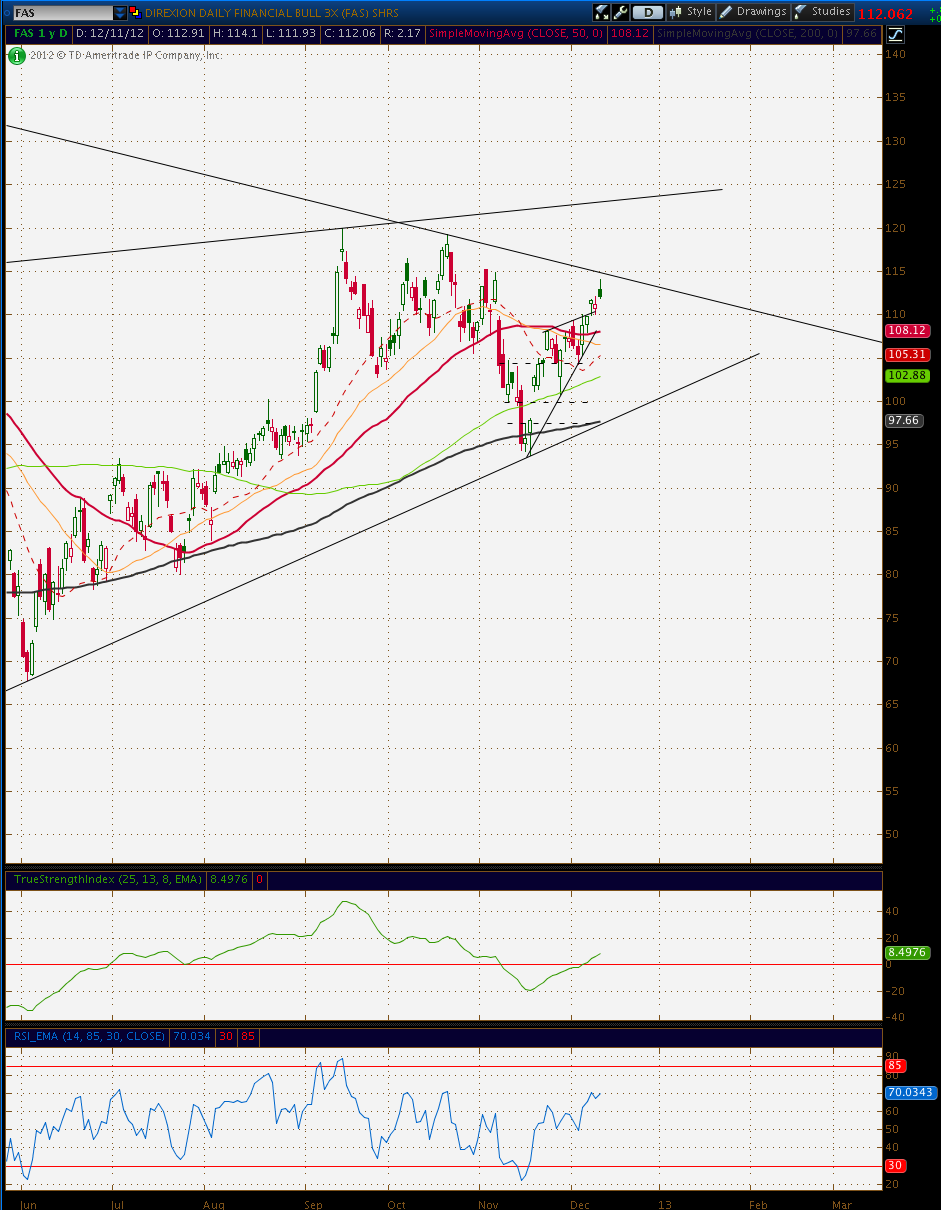Image resolution: width=941 pixels, height=1210 pixels.
Task: Open the Drawings menu
Action: [753, 12]
